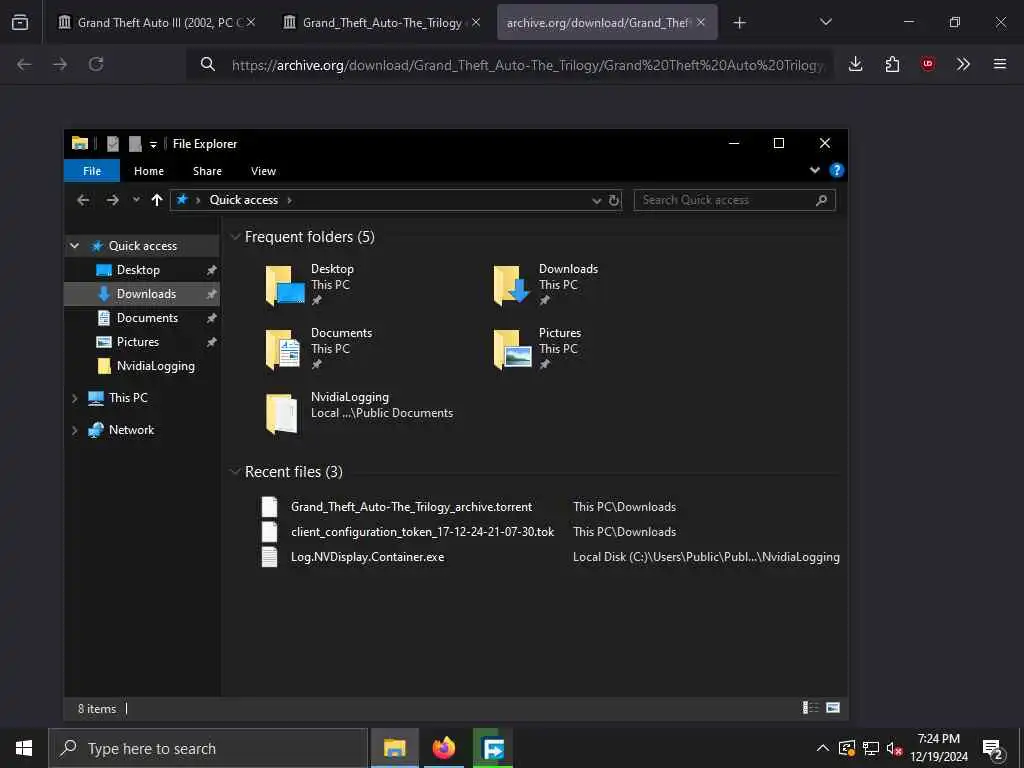Expand the This PC tree node
This screenshot has height=768, width=1024.
click(x=74, y=398)
